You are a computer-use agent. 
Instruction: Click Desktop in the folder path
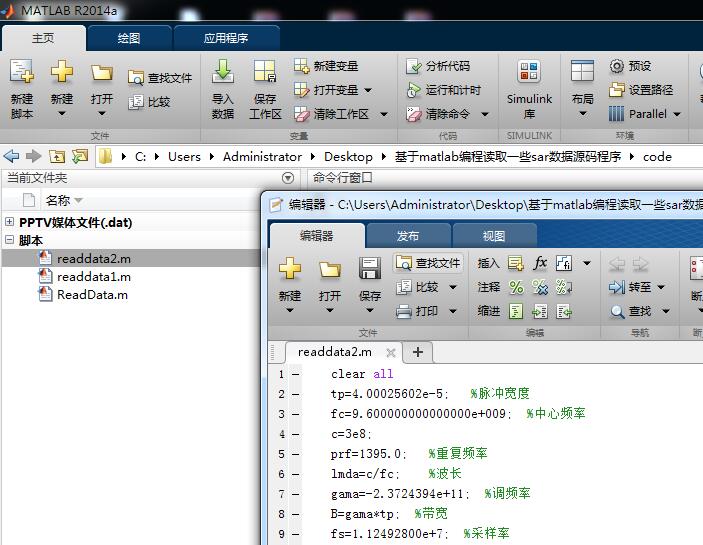point(348,157)
